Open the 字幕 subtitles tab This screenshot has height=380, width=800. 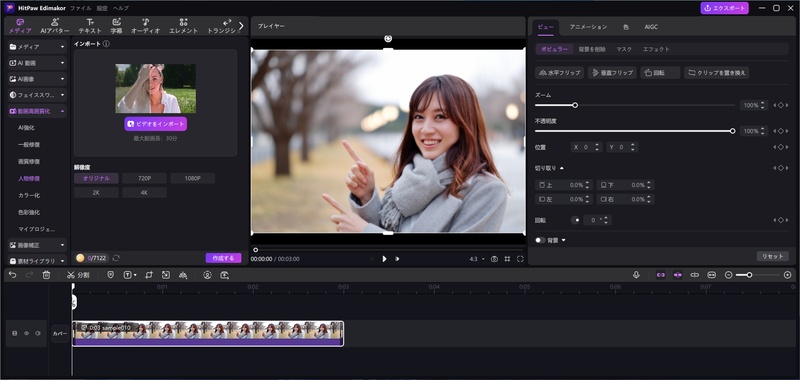tap(116, 26)
